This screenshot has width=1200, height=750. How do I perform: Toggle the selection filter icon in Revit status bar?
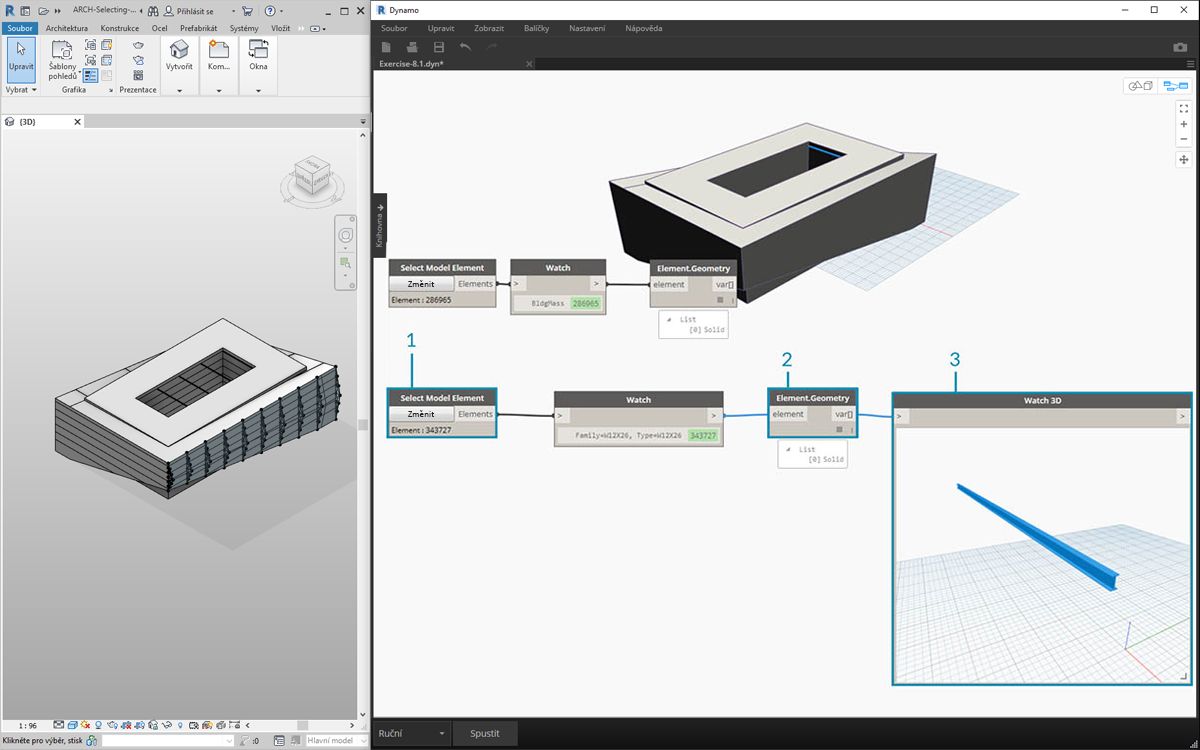coord(245,741)
